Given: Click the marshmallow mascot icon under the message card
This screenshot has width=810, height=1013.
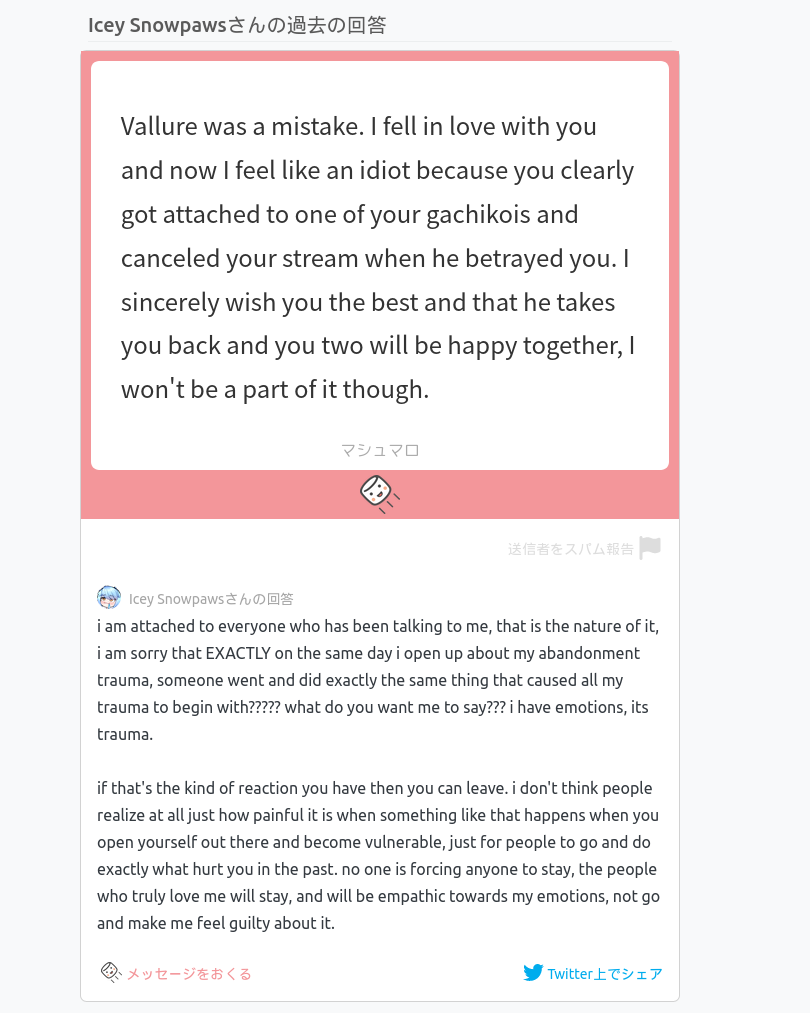Looking at the screenshot, I should (x=379, y=493).
